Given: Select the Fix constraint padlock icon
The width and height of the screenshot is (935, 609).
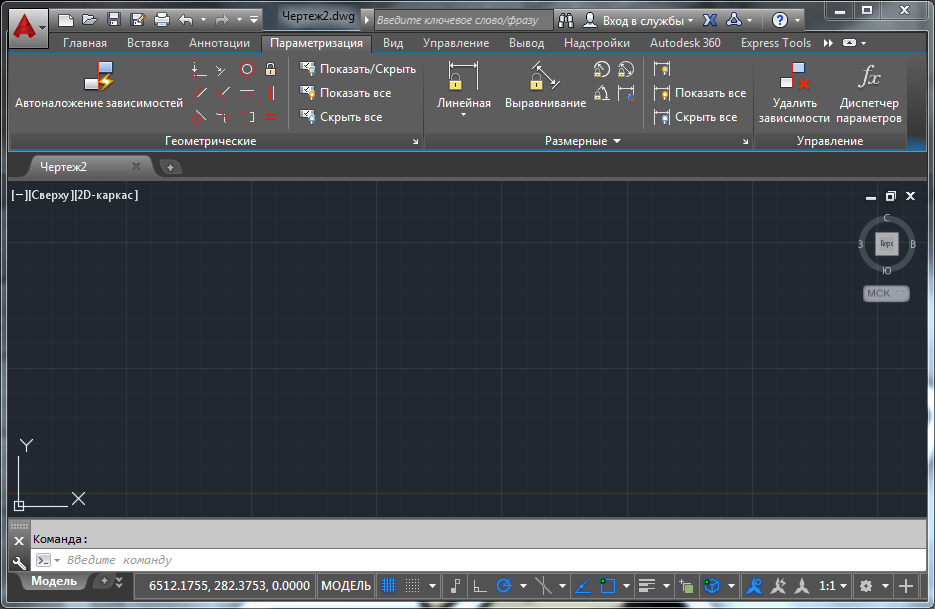Looking at the screenshot, I should click(271, 69).
